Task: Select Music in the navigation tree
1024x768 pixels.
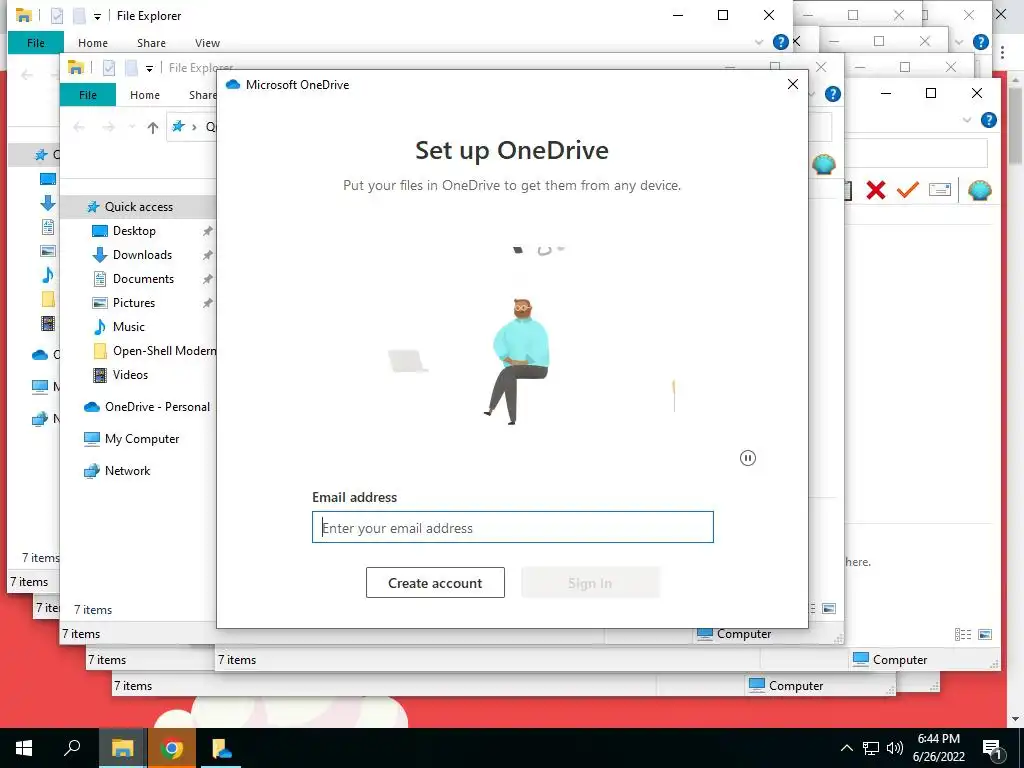Action: tap(129, 327)
